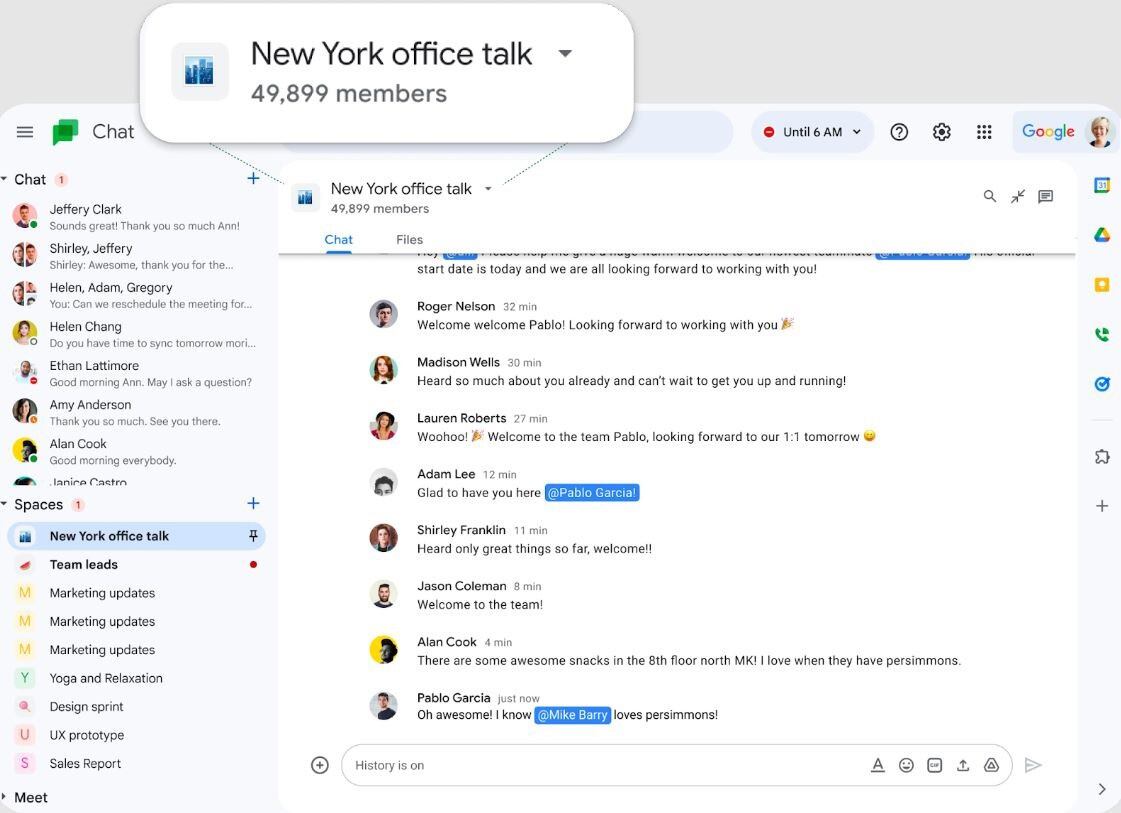1121x813 pixels.
Task: Click the search in conversation icon
Action: coord(989,196)
